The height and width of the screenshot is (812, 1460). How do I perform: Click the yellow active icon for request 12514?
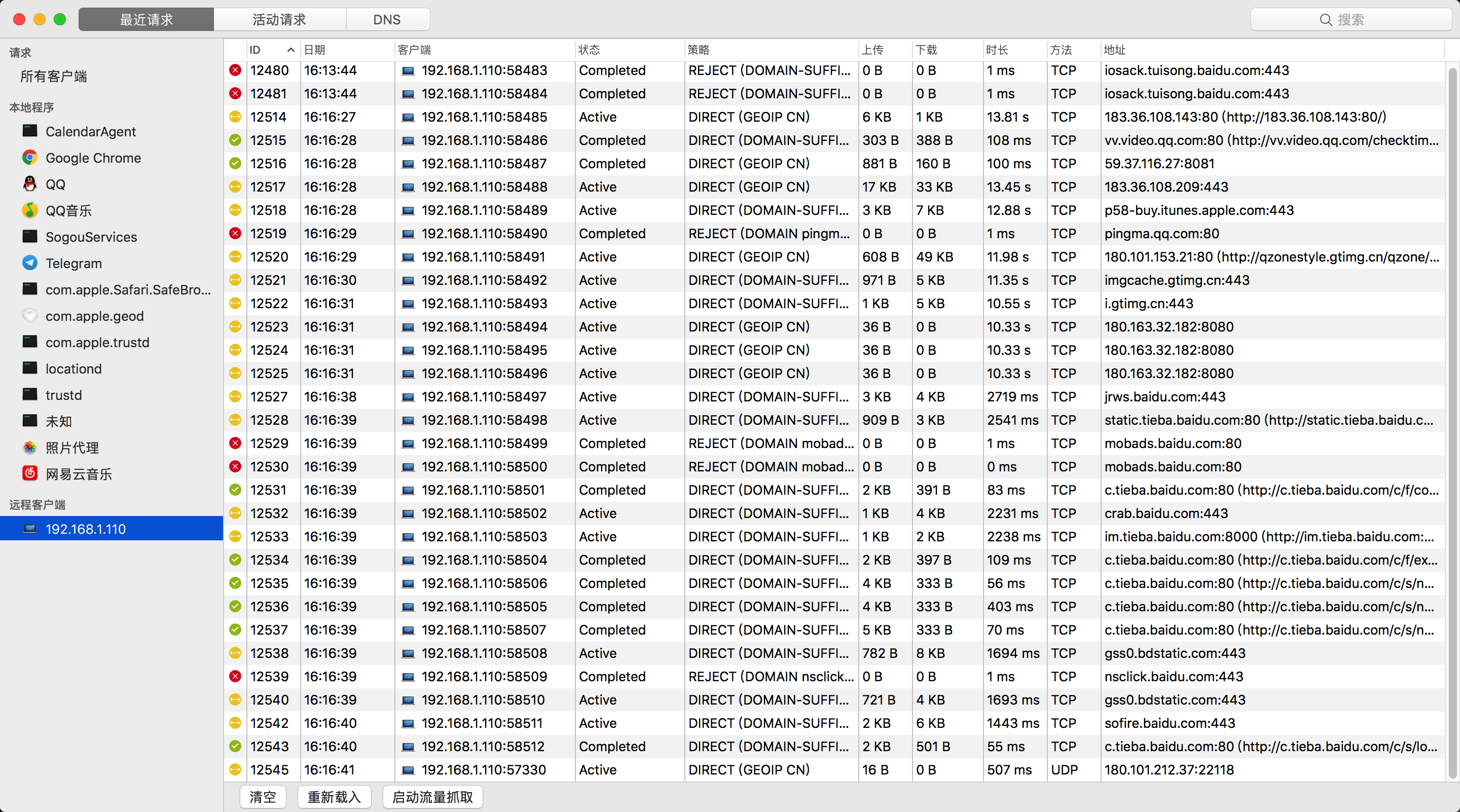click(x=235, y=117)
